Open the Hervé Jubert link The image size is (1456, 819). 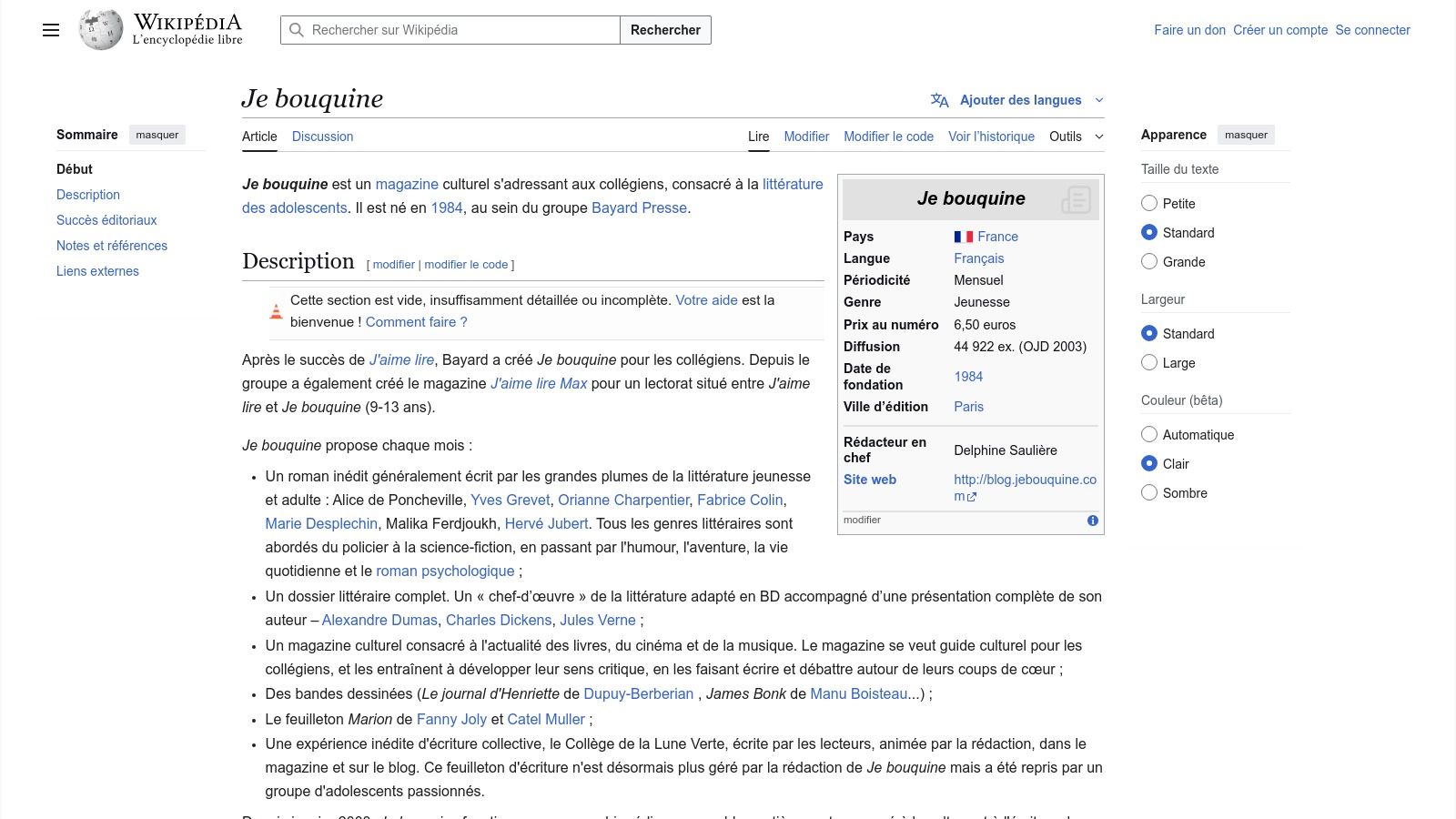pos(546,524)
